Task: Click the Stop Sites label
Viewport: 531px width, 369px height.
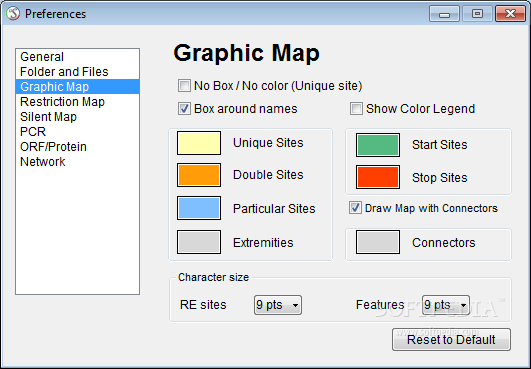Action: click(440, 177)
